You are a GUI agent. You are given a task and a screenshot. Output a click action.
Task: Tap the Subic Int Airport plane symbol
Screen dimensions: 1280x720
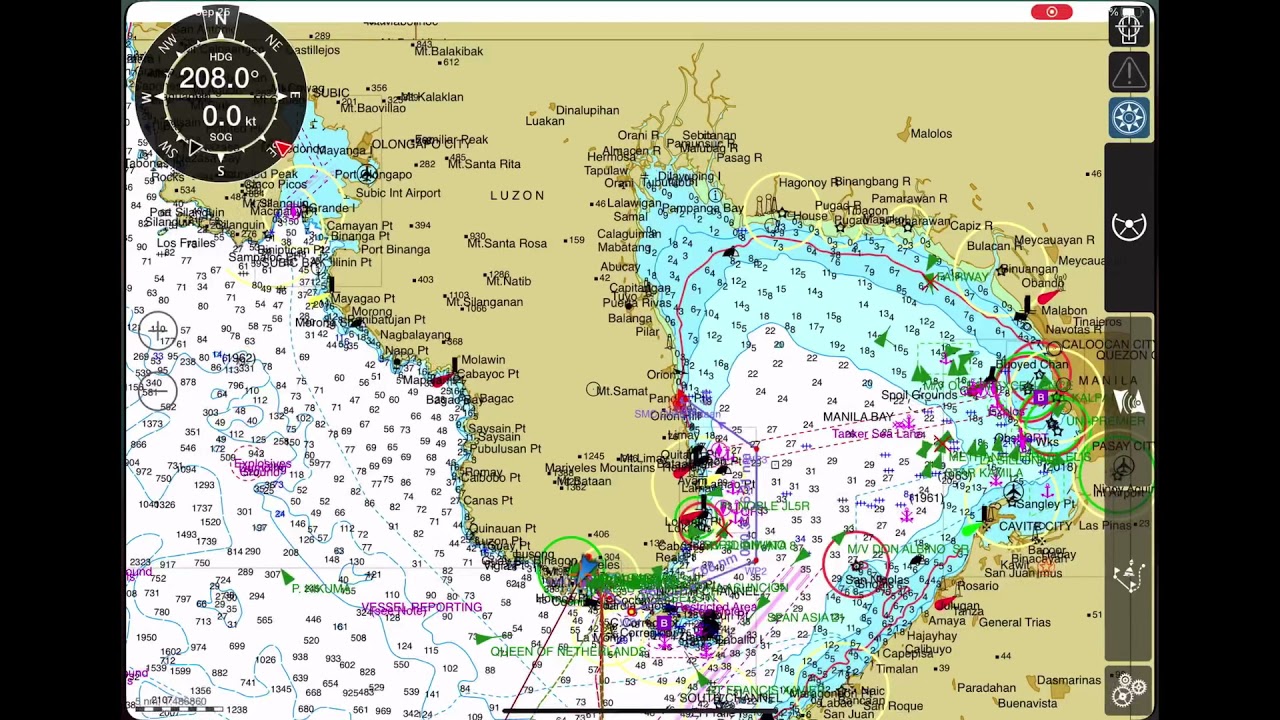point(368,175)
